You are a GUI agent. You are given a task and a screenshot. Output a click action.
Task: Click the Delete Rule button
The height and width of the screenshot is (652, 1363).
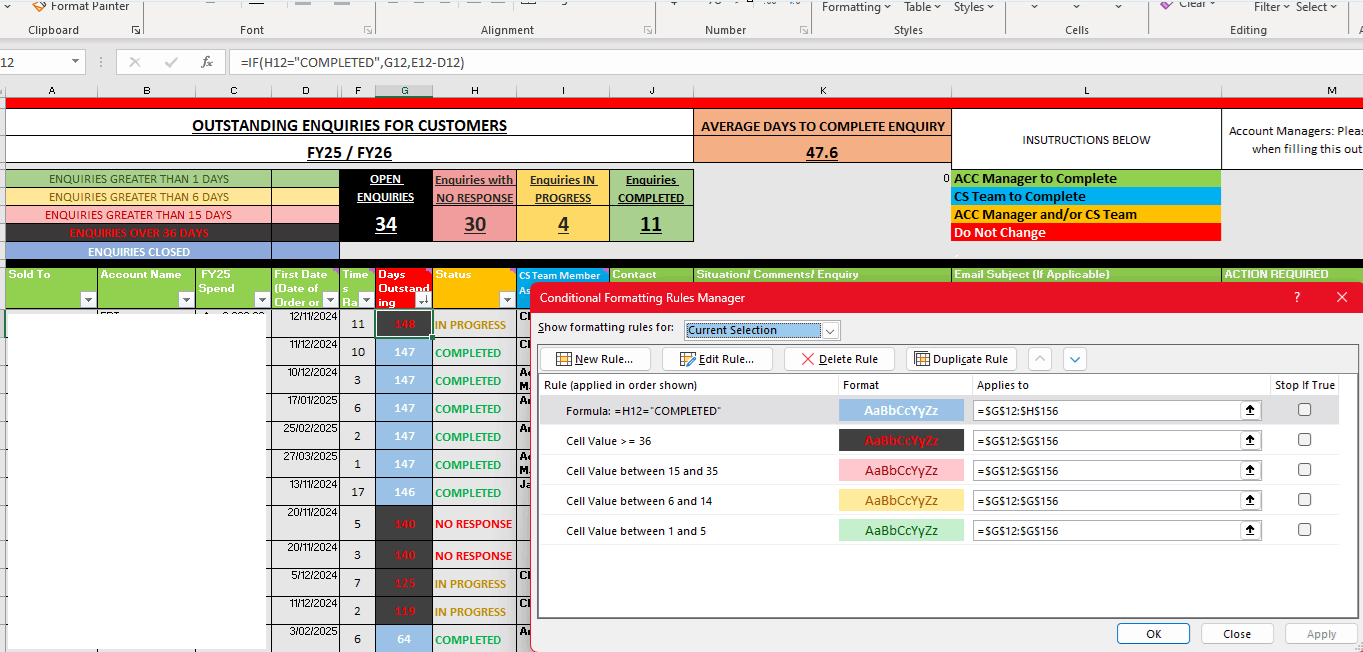[x=839, y=359]
